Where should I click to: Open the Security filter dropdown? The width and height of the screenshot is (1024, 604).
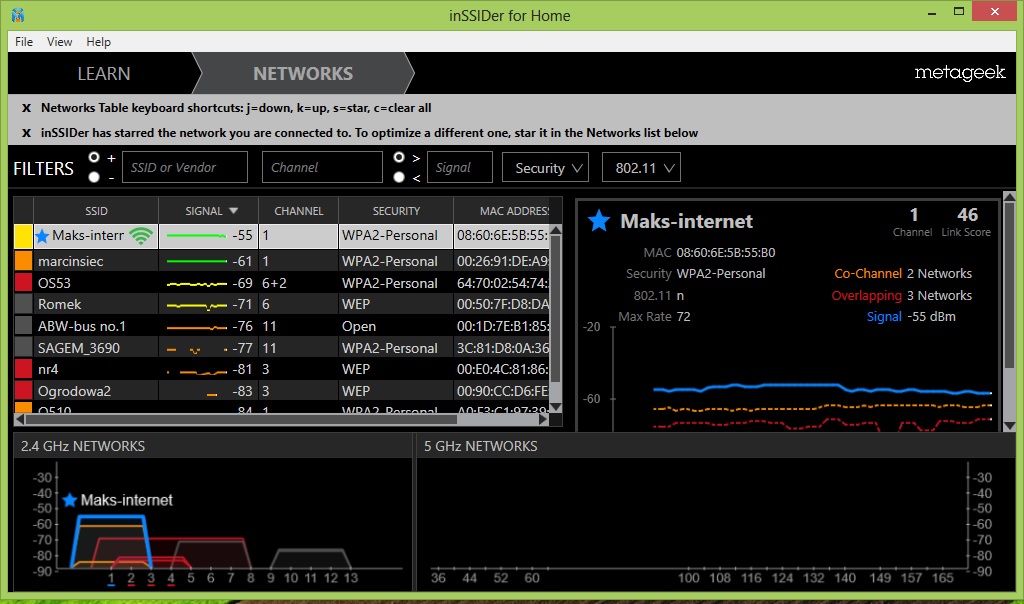545,167
